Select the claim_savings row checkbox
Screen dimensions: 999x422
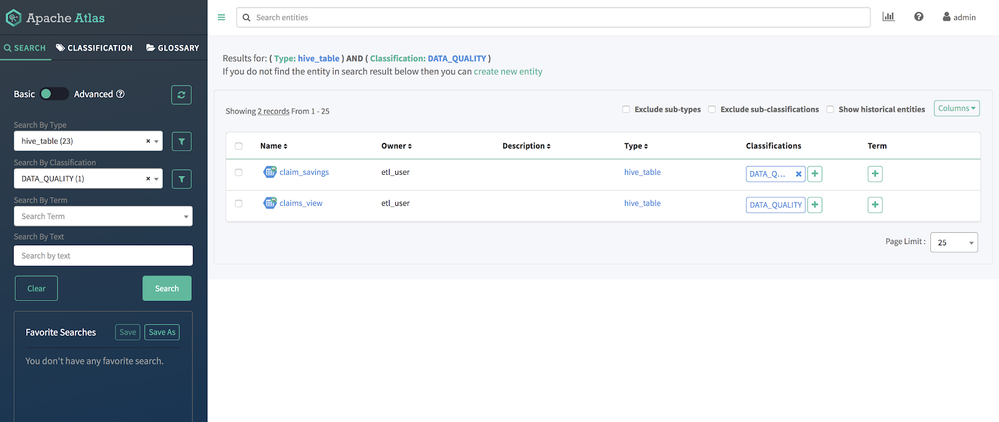(x=238, y=172)
